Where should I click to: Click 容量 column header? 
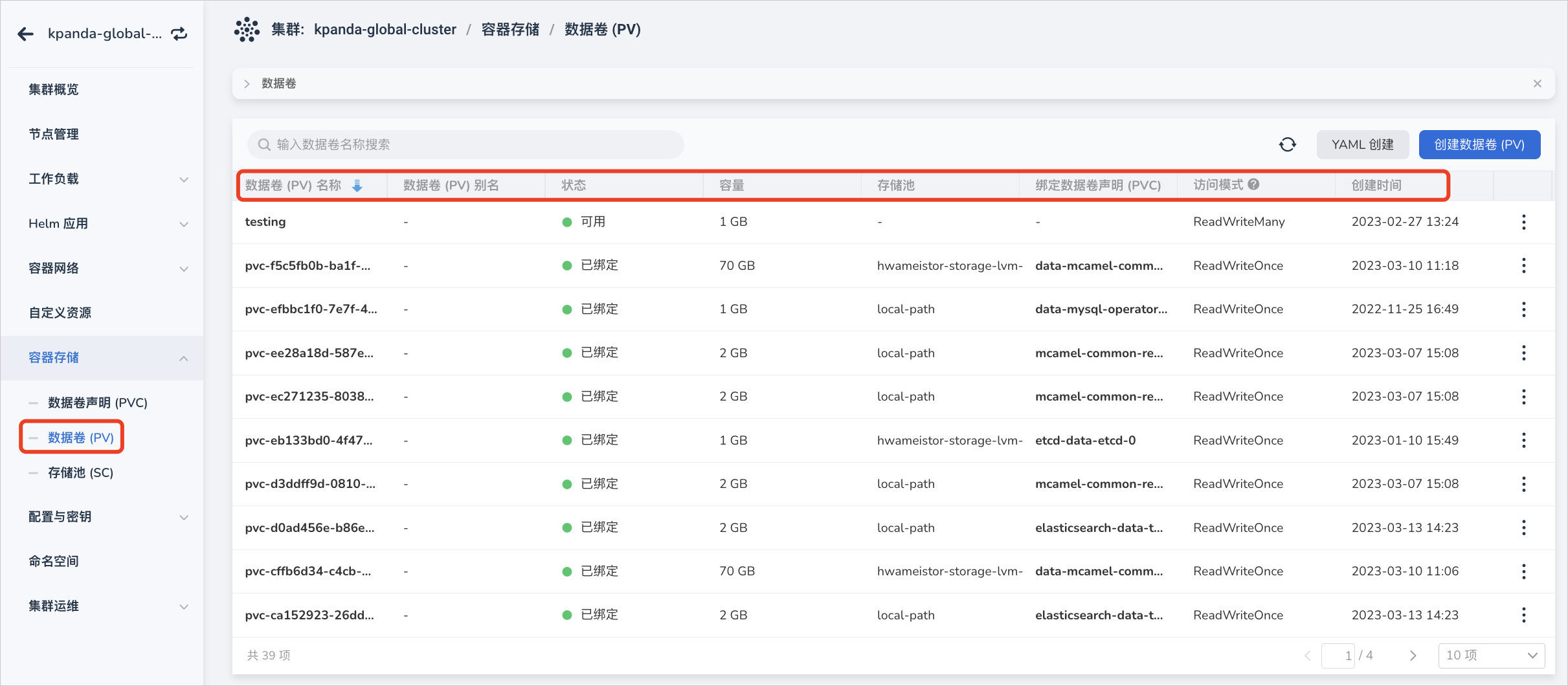coord(732,186)
